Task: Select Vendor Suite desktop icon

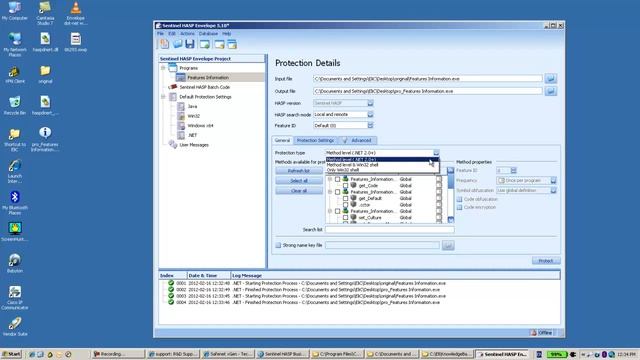Action: pos(15,327)
